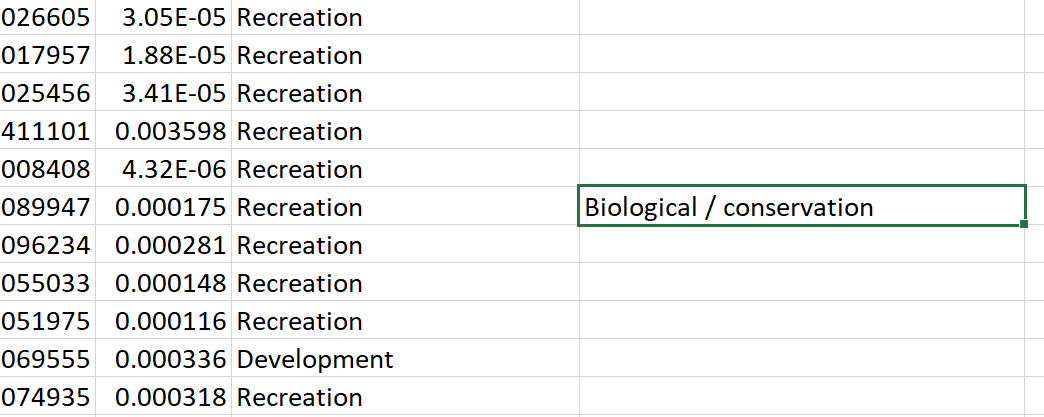Viewport: 1044px width, 417px height.
Task: Select the cell ending in 026605
Action: [46, 17]
